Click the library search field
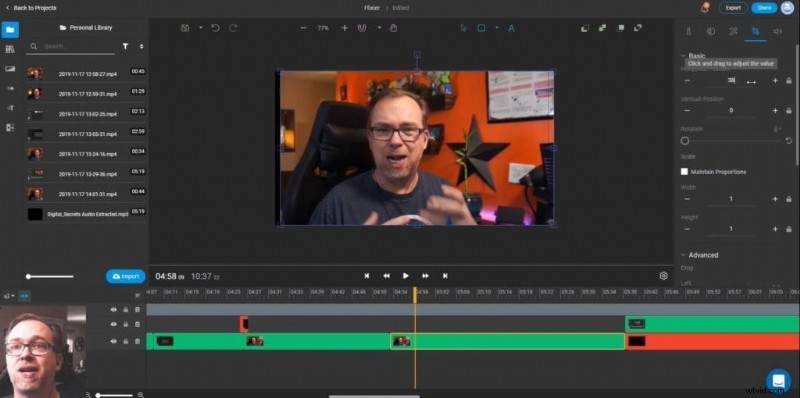The height and width of the screenshot is (398, 800). (71, 46)
